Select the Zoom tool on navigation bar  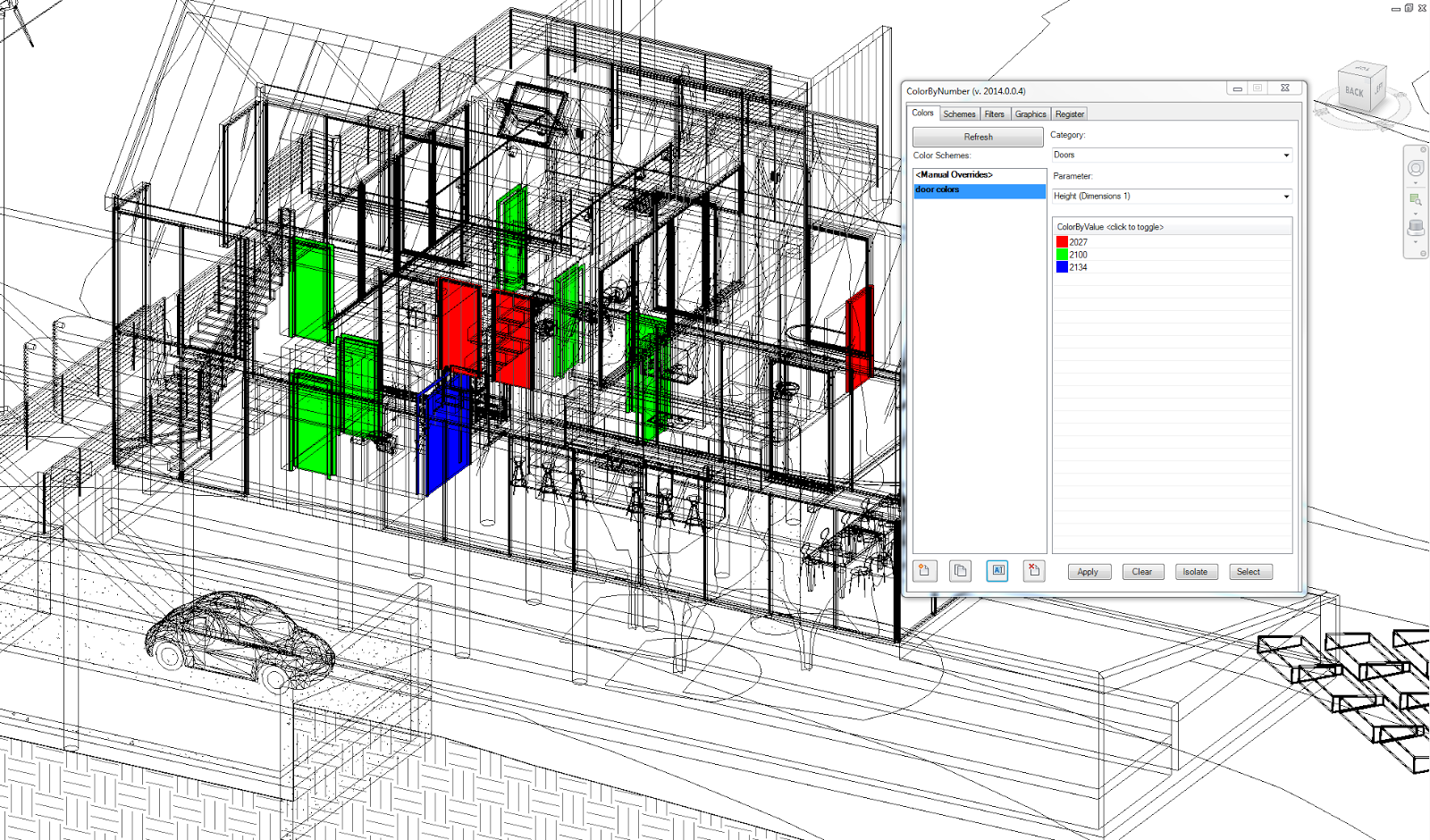point(1414,198)
